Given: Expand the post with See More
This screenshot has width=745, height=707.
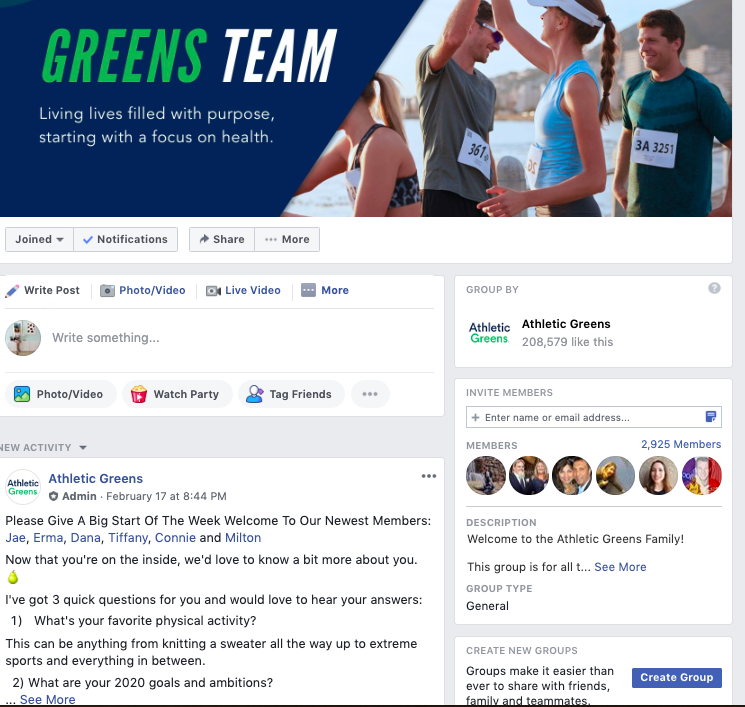Looking at the screenshot, I should click(48, 699).
